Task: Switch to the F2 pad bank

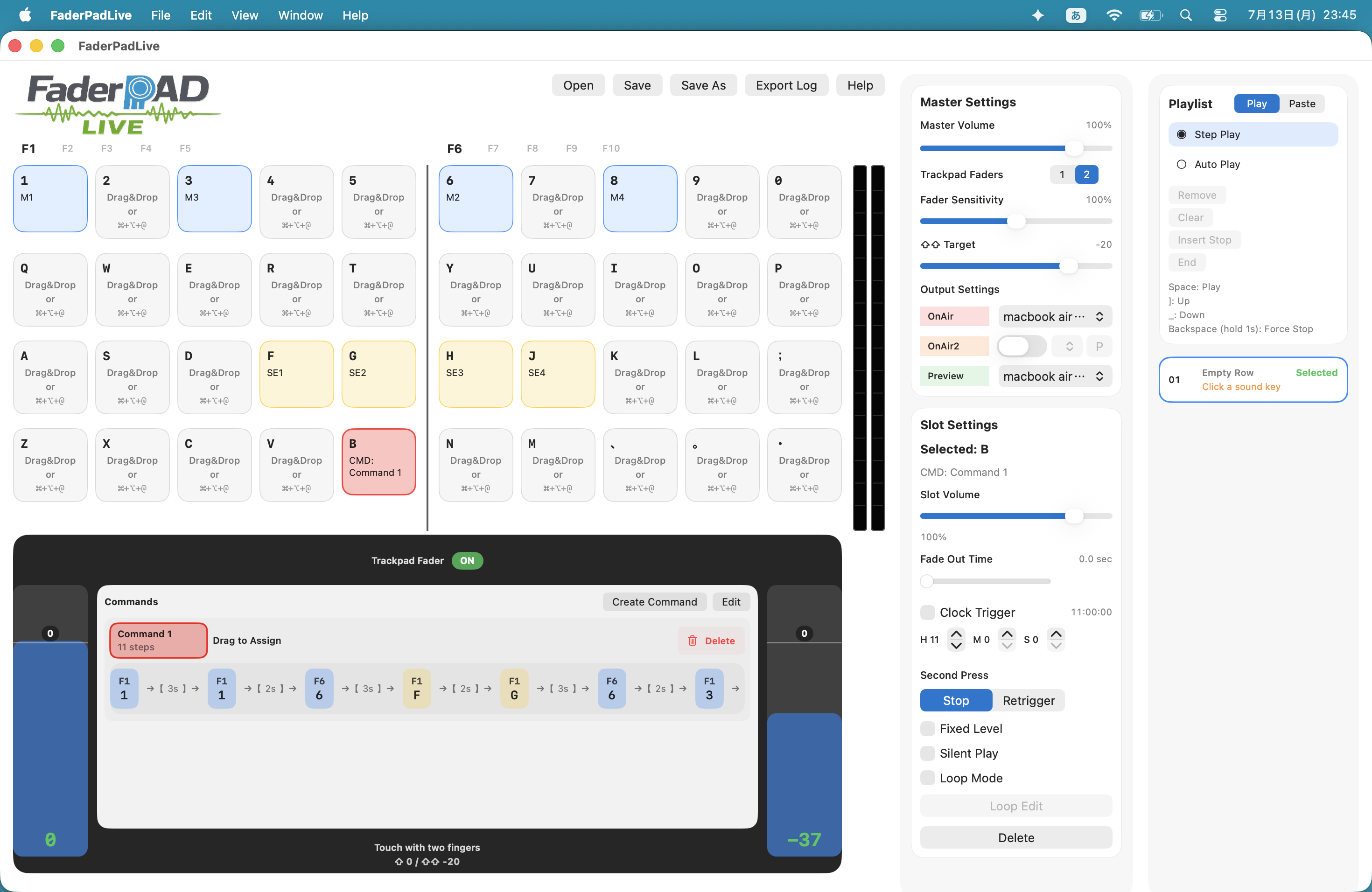Action: [x=68, y=148]
